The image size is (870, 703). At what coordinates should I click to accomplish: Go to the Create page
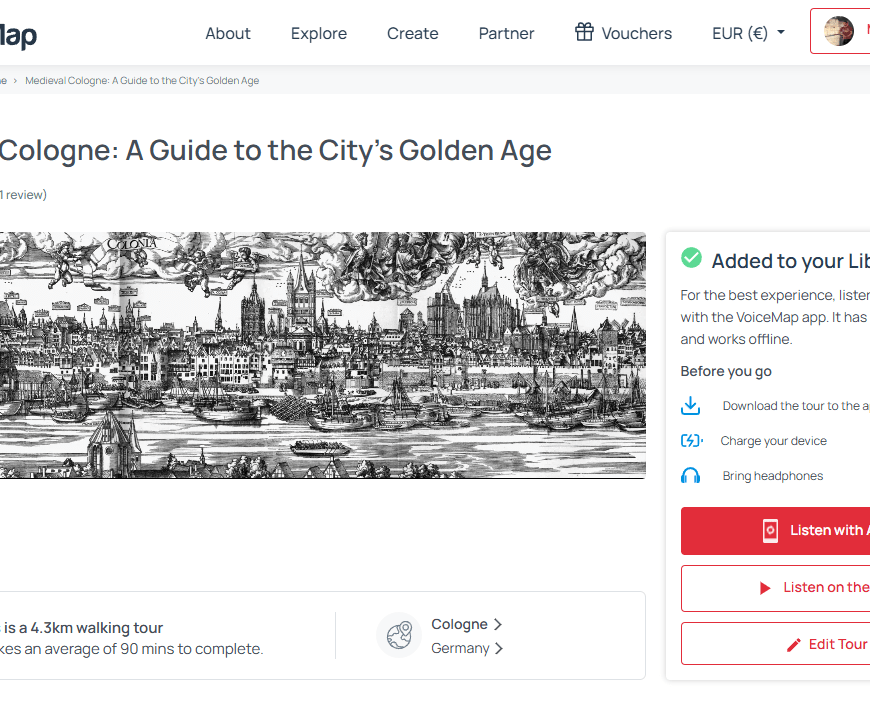413,33
